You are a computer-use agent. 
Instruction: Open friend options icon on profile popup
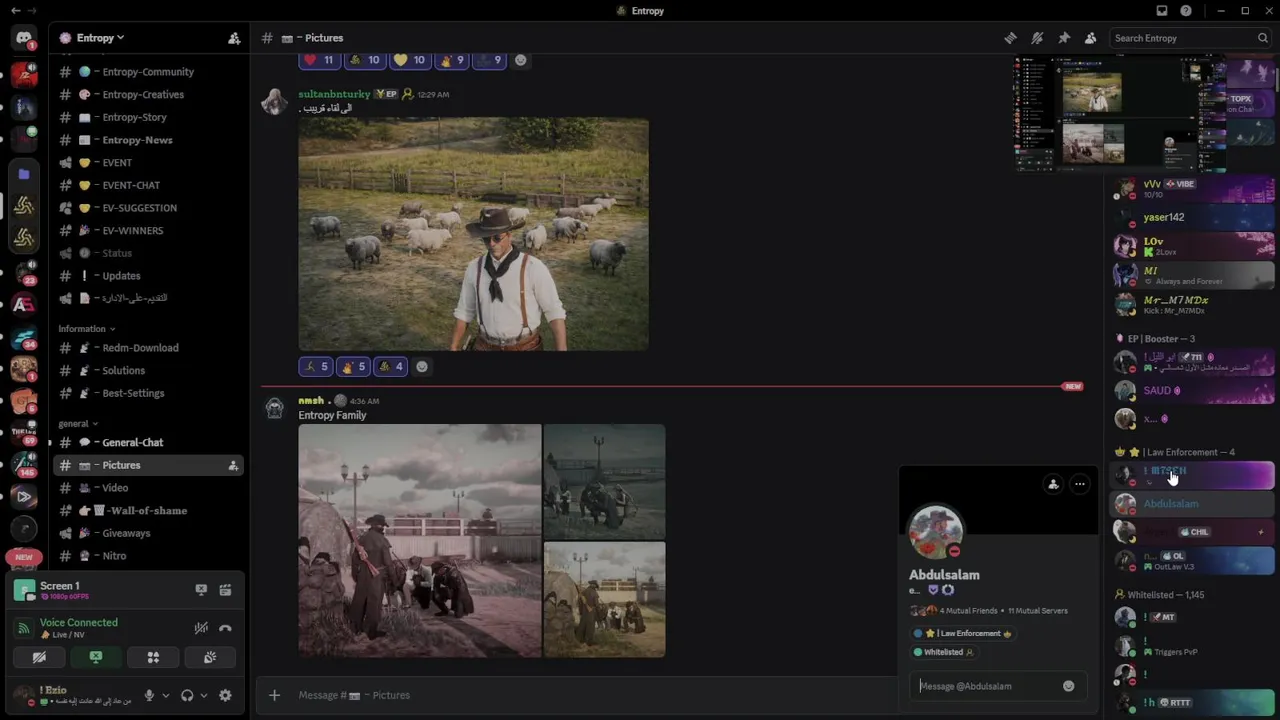[1053, 484]
